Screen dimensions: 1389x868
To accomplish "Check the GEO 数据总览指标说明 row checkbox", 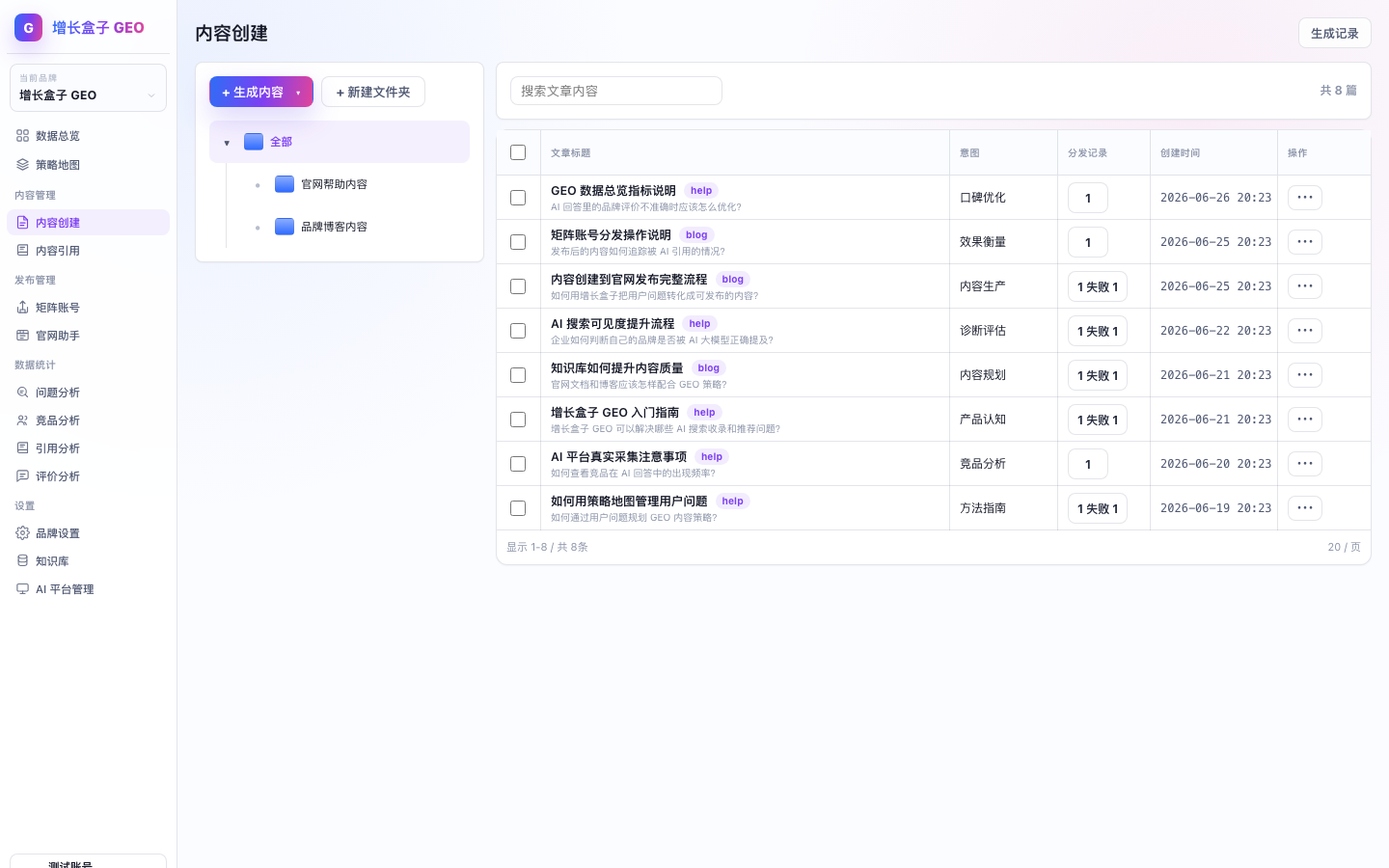I will pyautogui.click(x=518, y=198).
